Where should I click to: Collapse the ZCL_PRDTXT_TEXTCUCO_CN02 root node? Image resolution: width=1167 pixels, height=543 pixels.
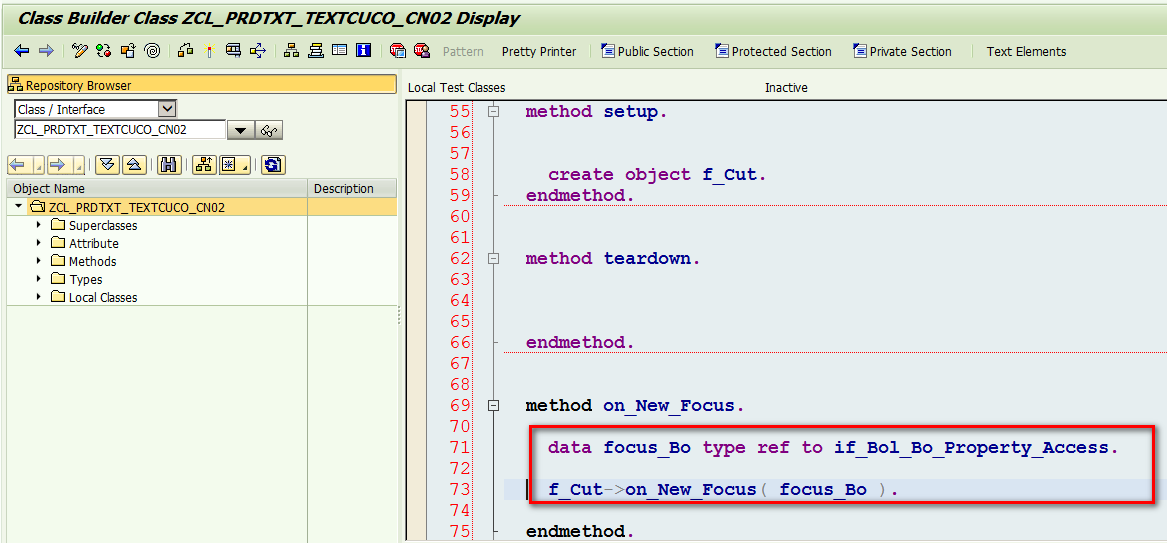point(18,207)
